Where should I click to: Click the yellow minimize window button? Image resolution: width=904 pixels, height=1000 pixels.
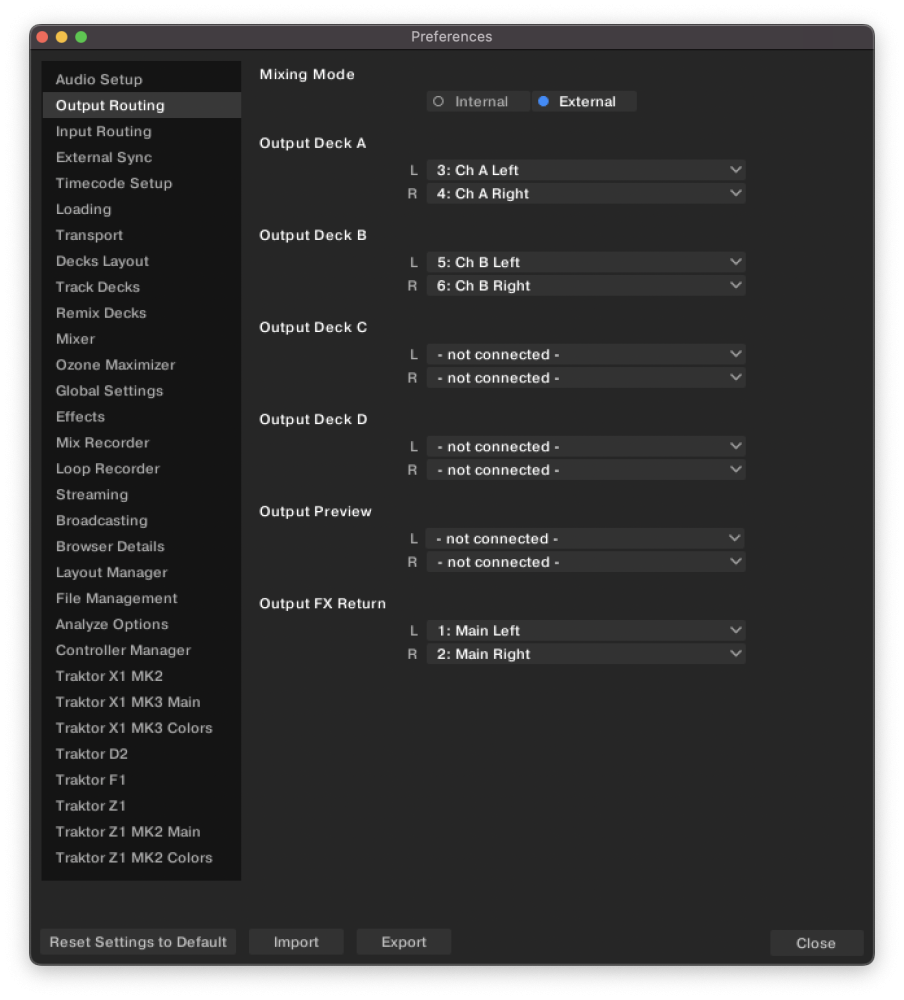62,37
